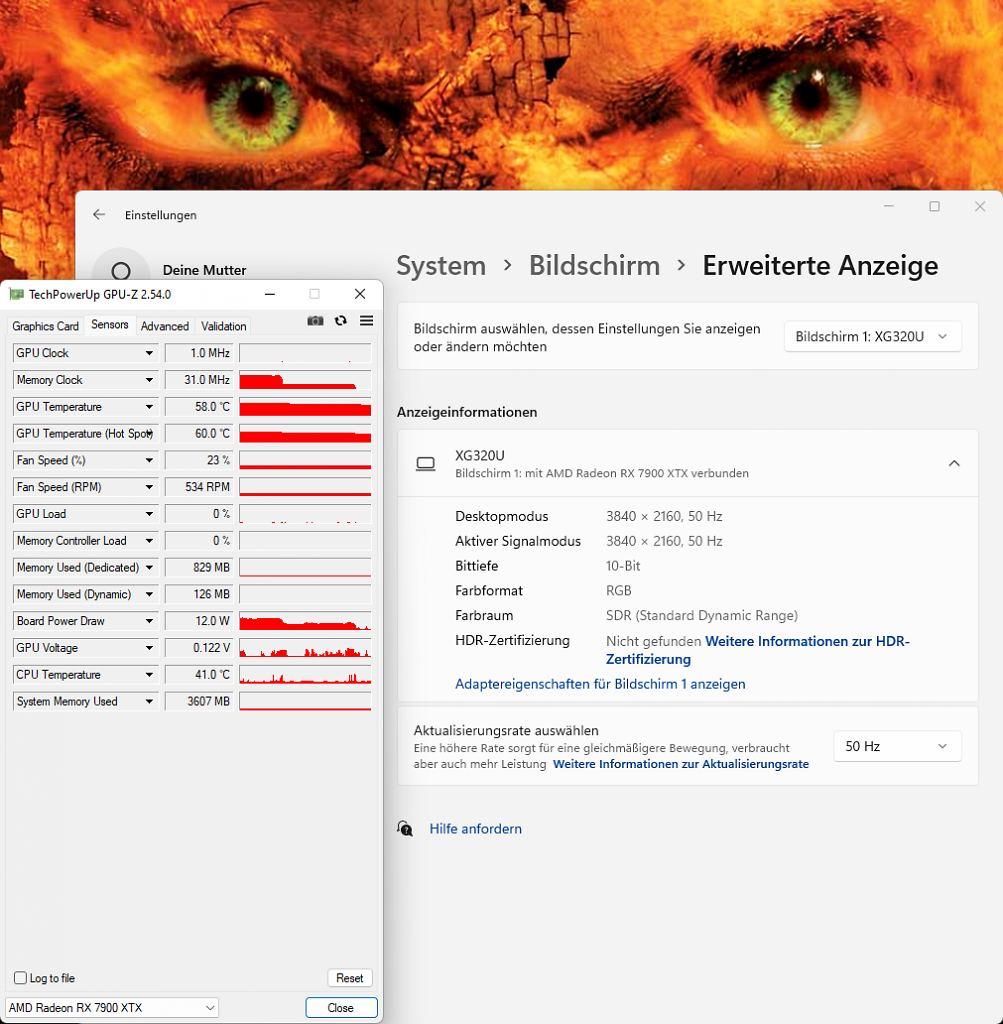Image resolution: width=1003 pixels, height=1024 pixels.
Task: Click the Bittiefe value 10-Bit
Action: pos(623,566)
